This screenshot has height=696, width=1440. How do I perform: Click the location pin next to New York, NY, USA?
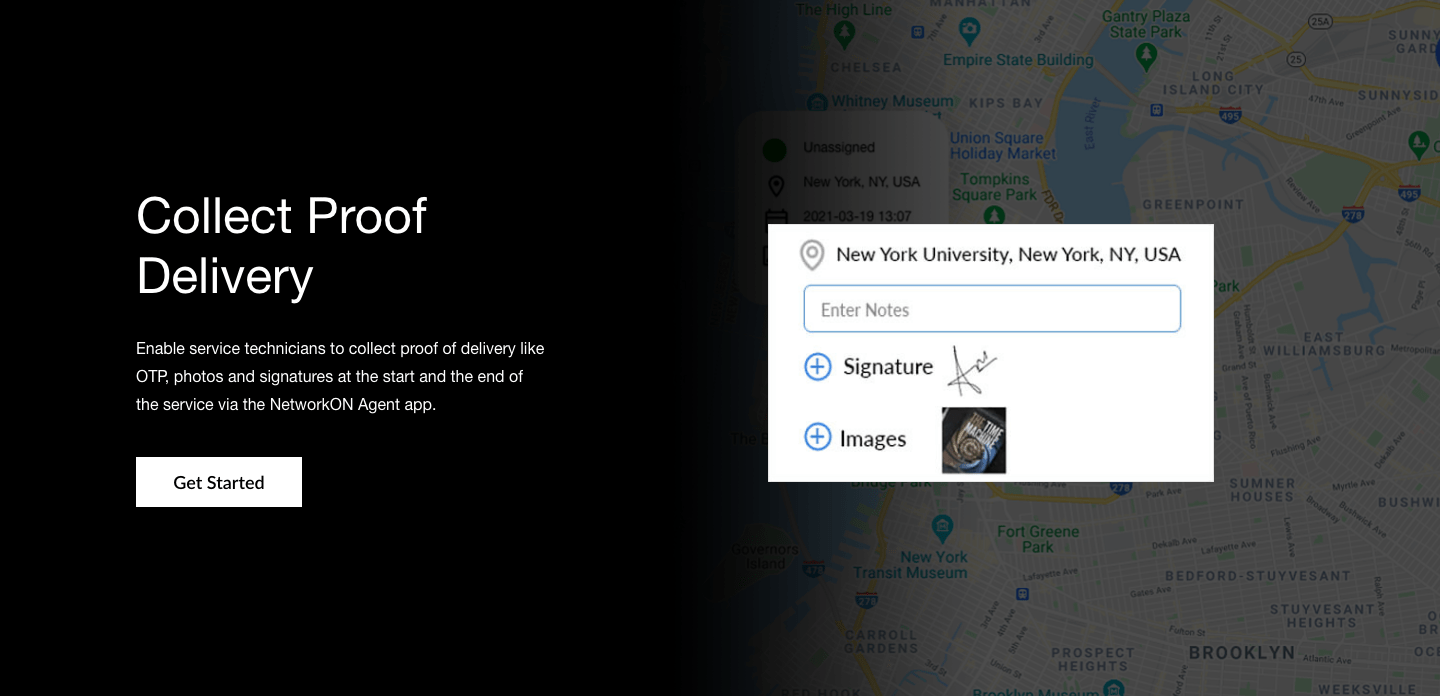point(775,186)
